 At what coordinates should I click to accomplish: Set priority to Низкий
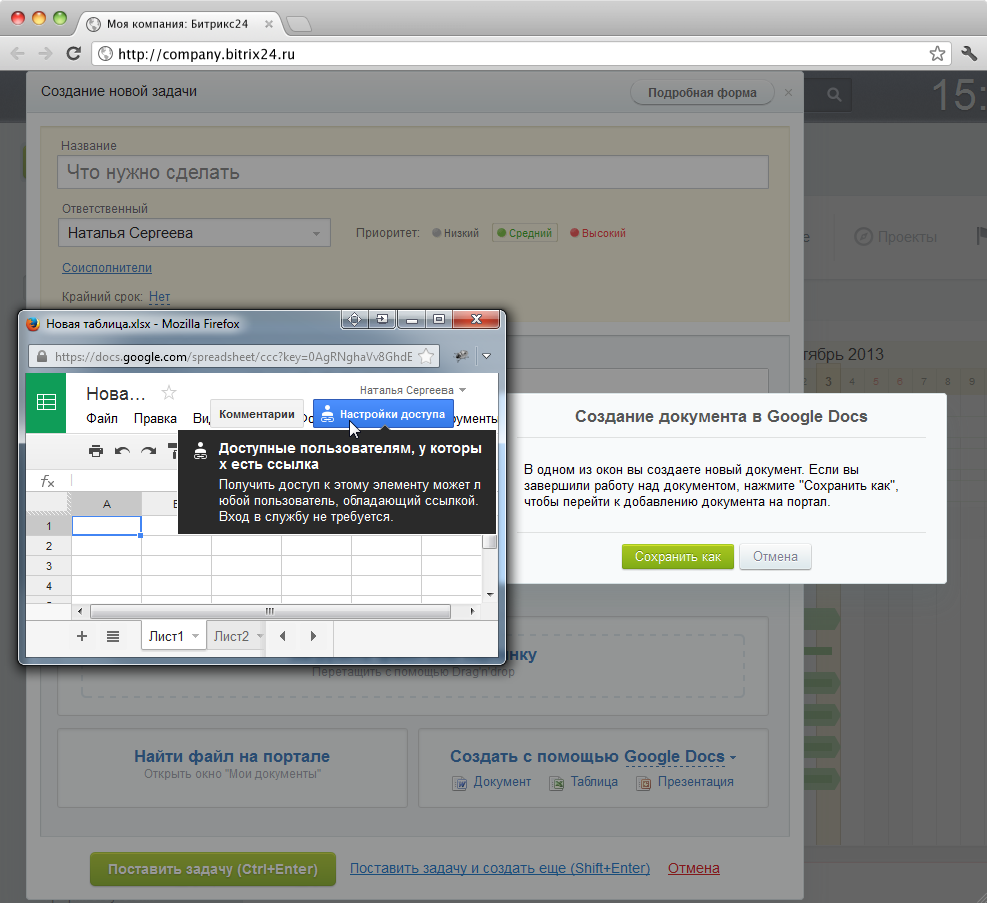(456, 233)
